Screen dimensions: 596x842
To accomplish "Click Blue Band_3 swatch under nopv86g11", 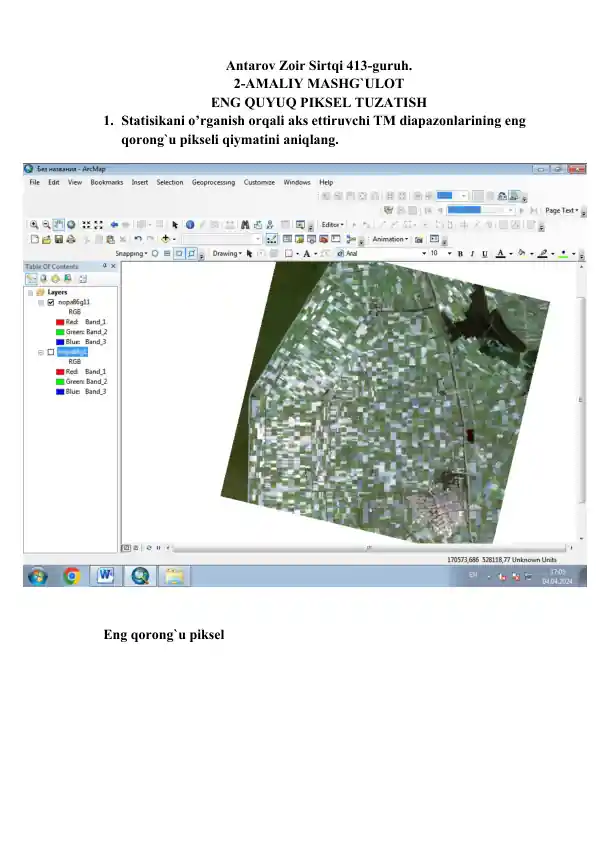I will tap(60, 342).
